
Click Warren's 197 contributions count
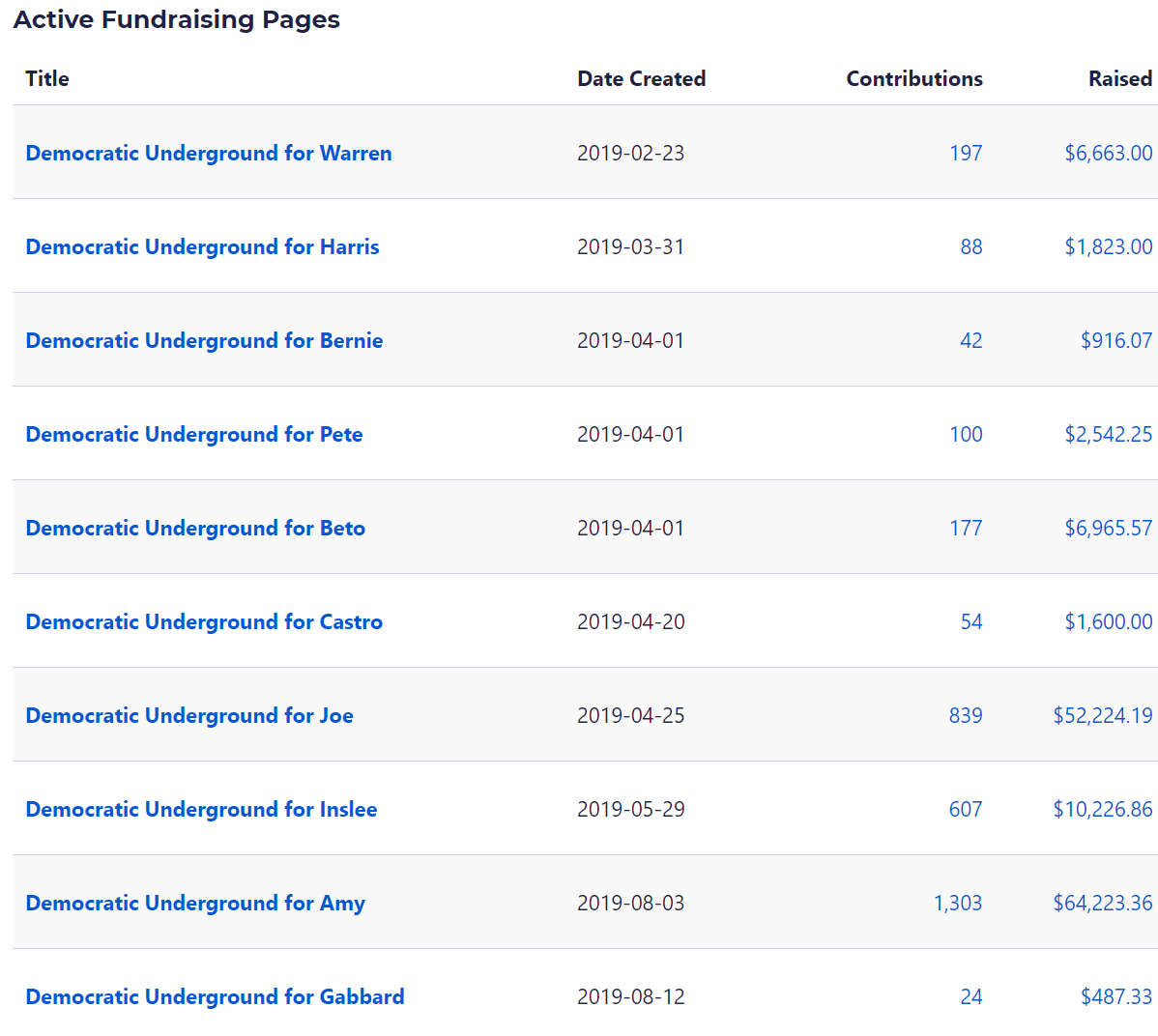click(x=966, y=153)
